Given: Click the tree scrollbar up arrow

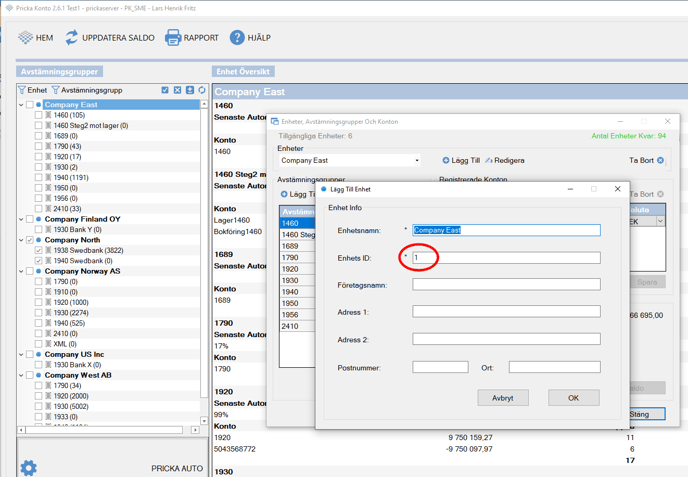Looking at the screenshot, I should click(204, 104).
